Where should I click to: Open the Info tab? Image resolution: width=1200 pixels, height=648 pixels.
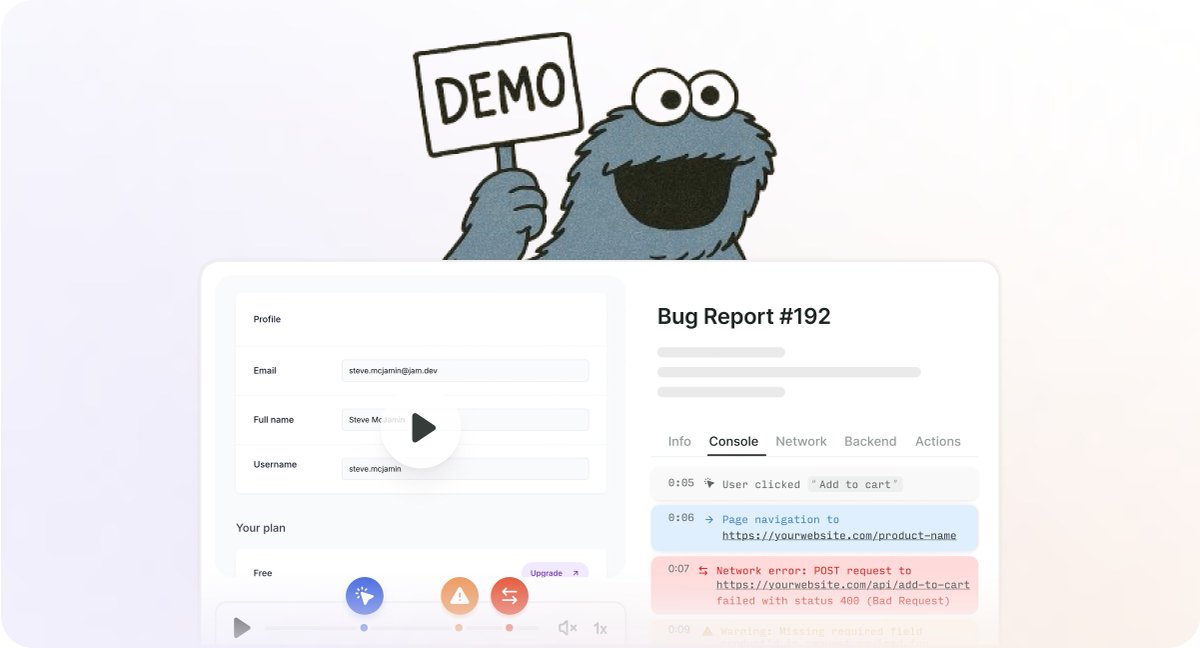pos(679,441)
